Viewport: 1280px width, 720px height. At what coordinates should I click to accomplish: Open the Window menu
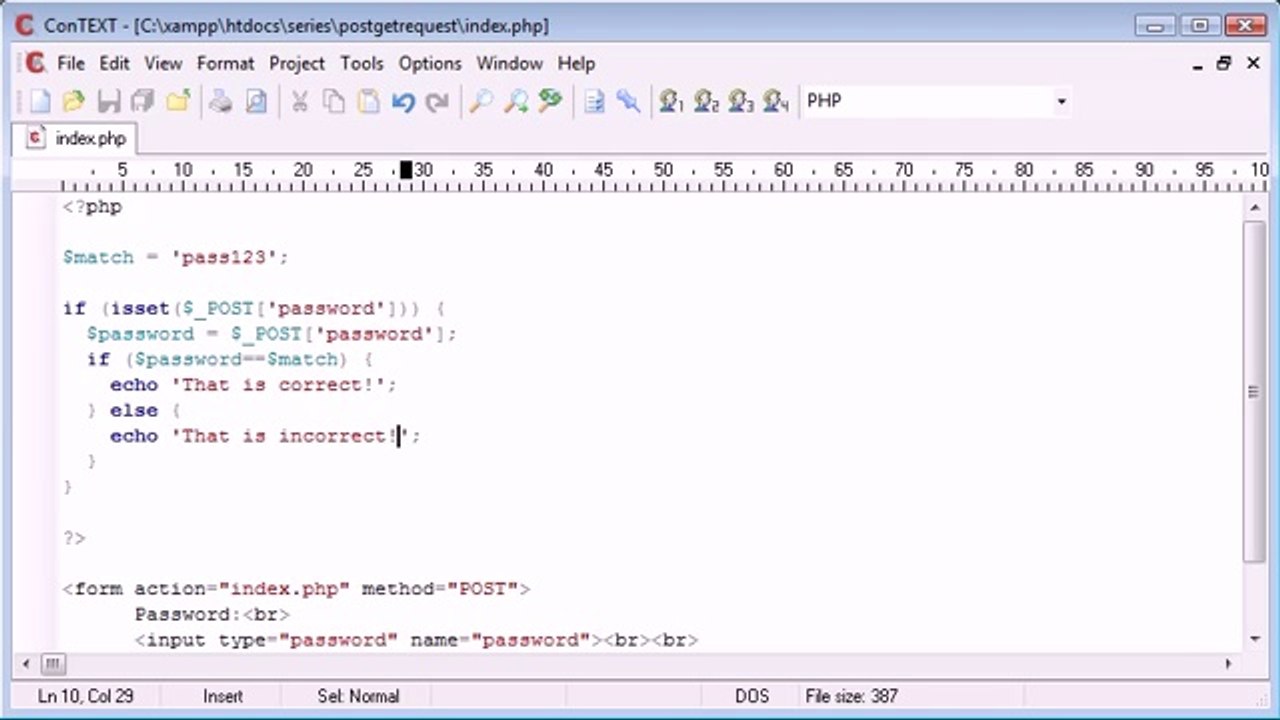click(x=509, y=63)
